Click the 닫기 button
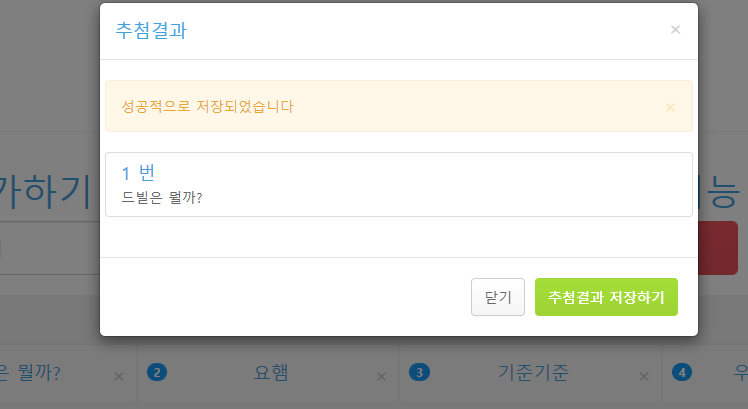 498,297
